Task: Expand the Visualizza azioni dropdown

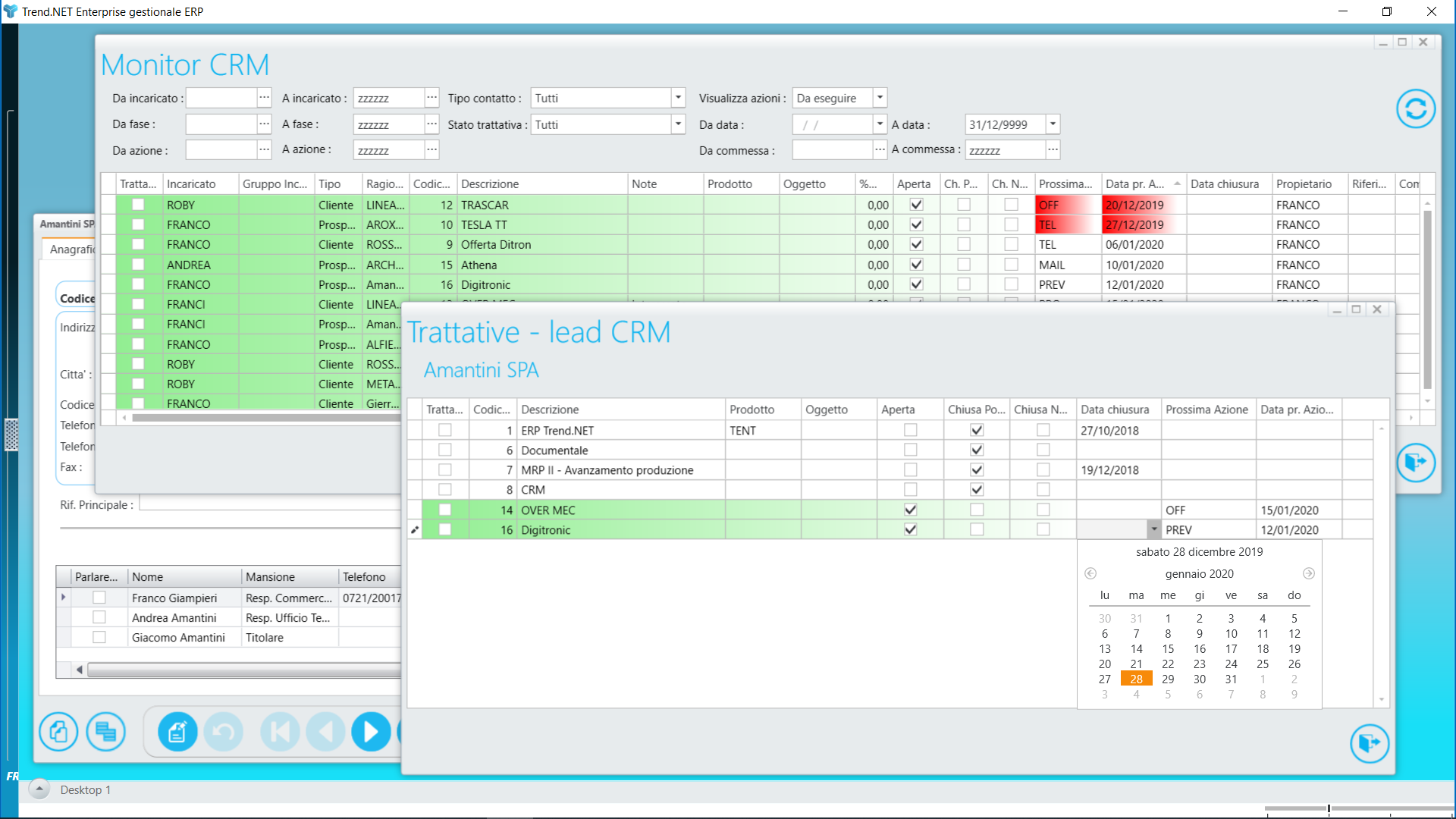Action: [x=880, y=99]
